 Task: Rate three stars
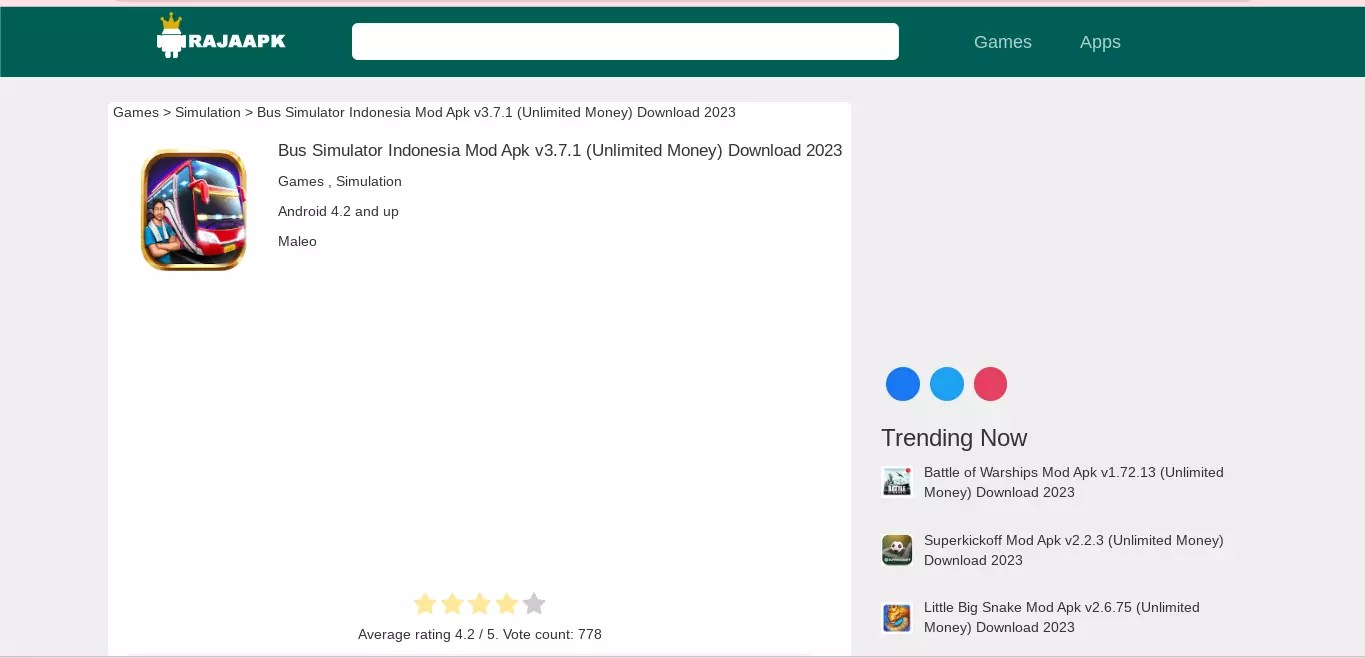coord(480,604)
